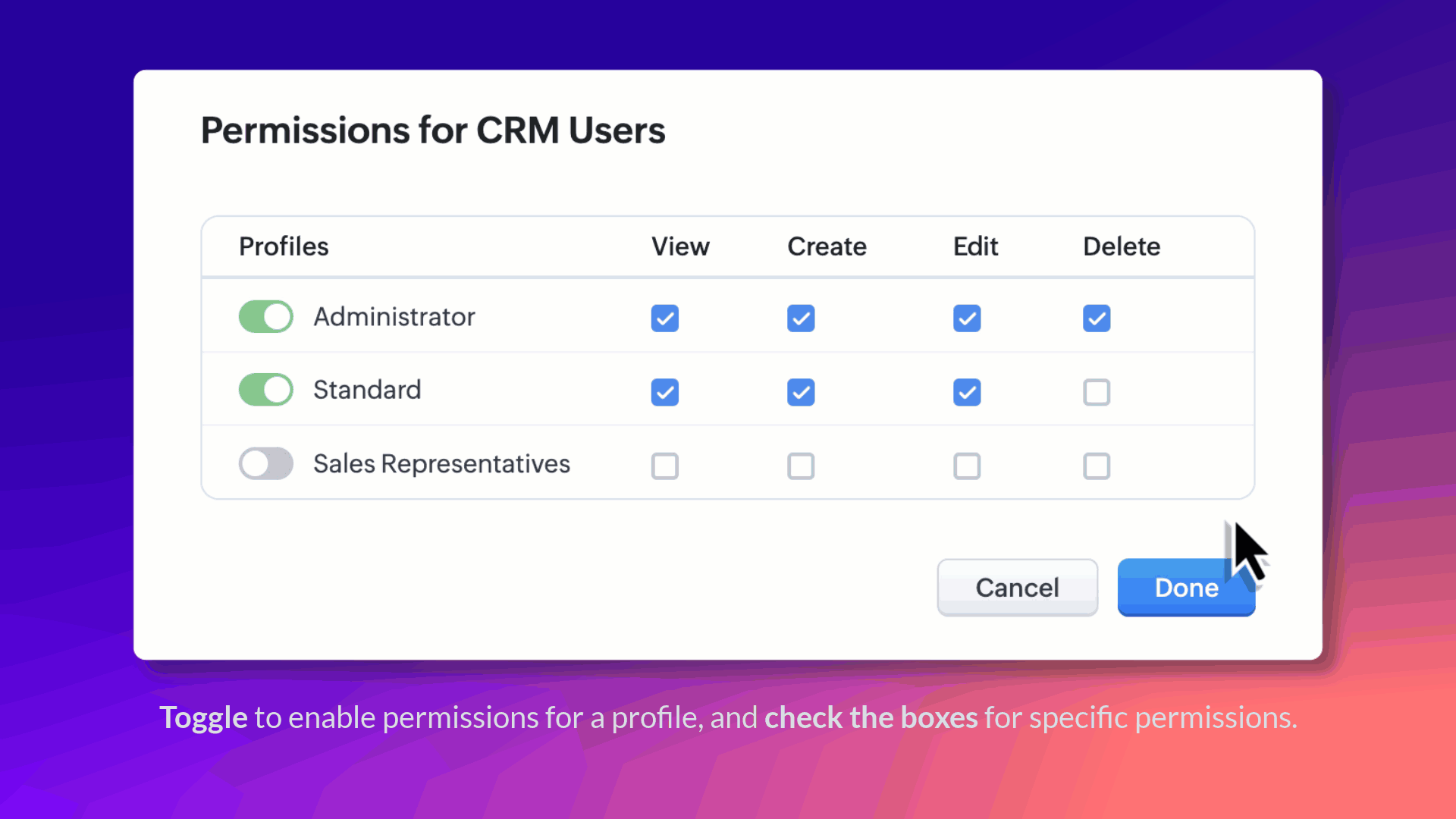Check Create box for Sales Representatives
1456x819 pixels.
[x=800, y=466]
